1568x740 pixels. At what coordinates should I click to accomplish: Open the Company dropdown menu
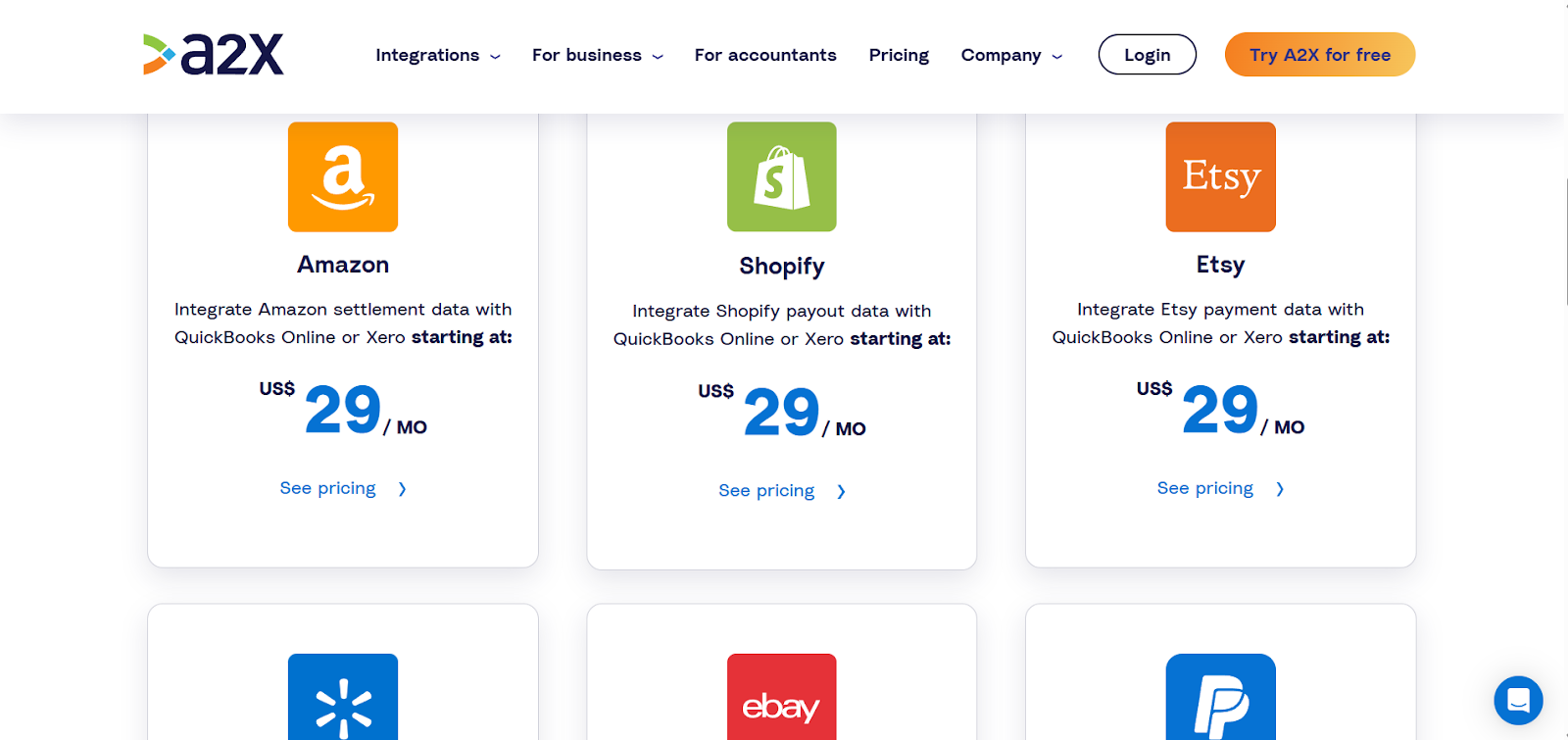tap(1010, 55)
